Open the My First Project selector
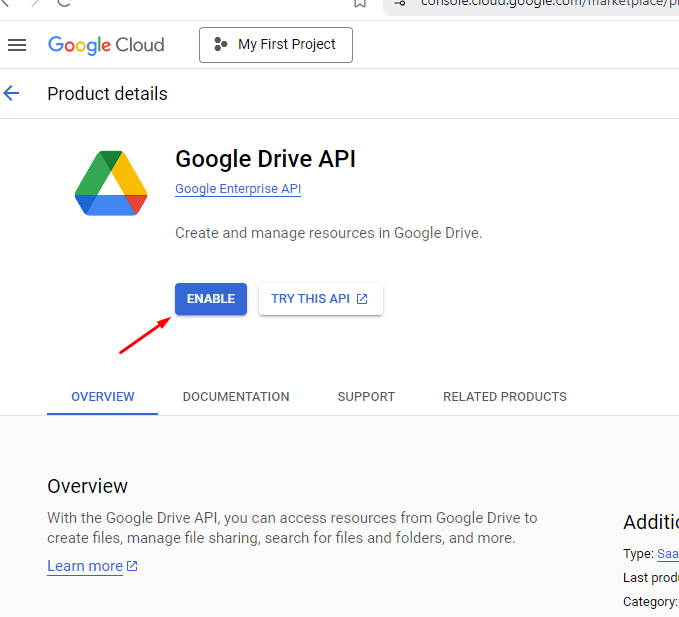679x617 pixels. coord(276,45)
